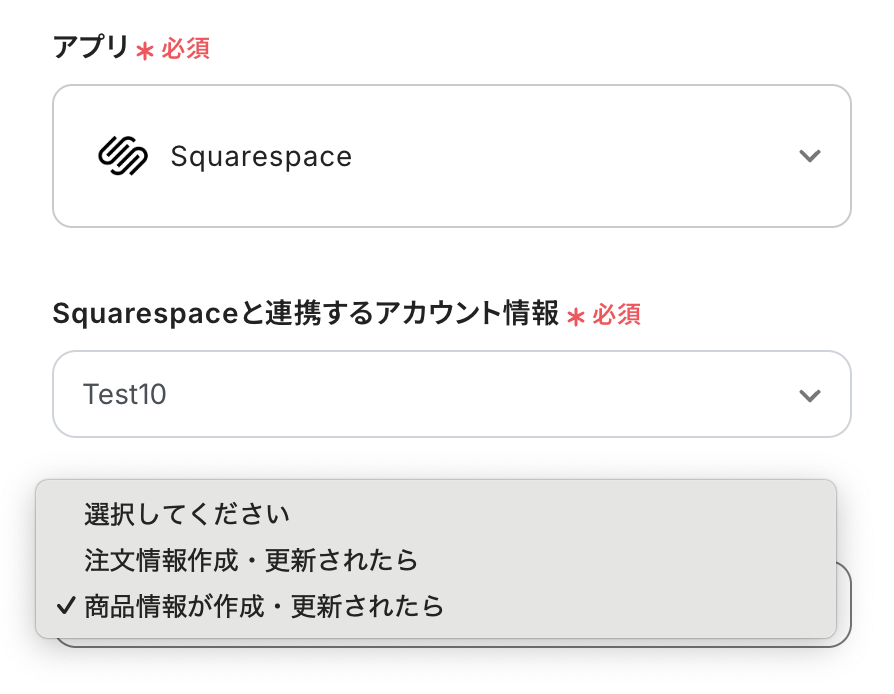This screenshot has height=694, width=894.
Task: Open the Test10 account dropdown chevron
Action: tap(810, 395)
